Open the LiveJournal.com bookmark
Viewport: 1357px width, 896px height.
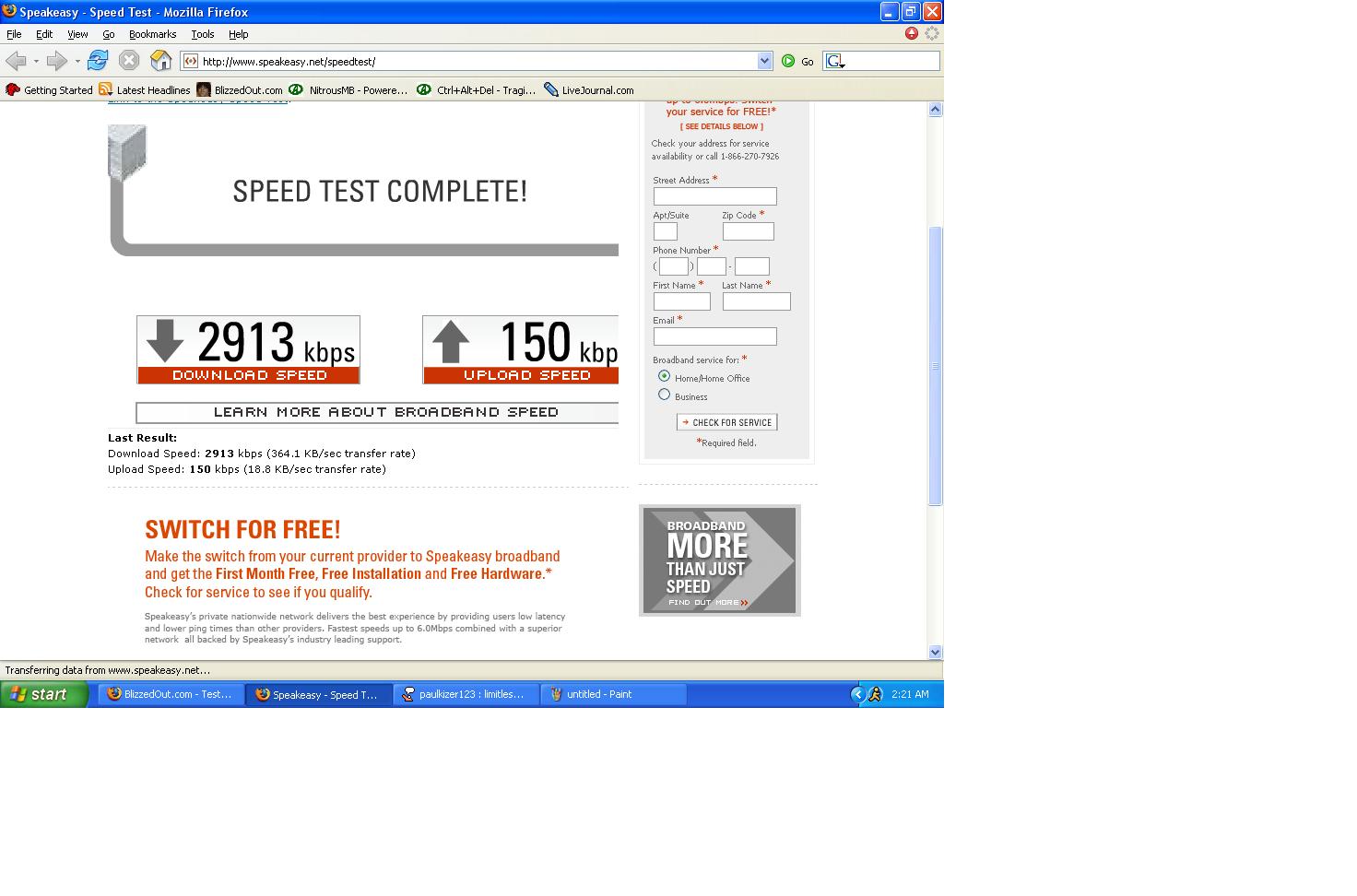589,89
